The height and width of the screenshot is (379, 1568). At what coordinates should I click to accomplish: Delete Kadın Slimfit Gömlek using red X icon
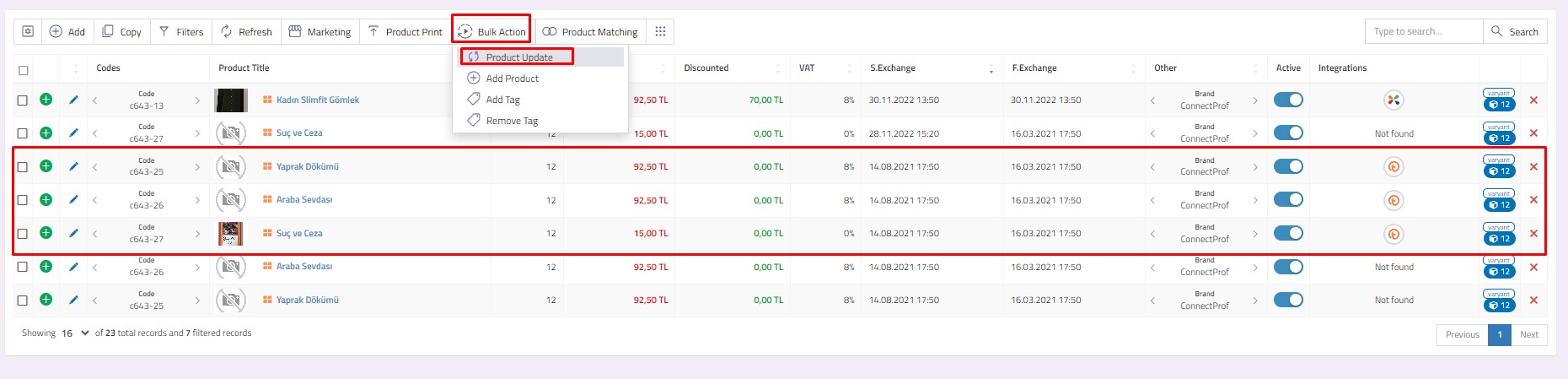click(1533, 100)
